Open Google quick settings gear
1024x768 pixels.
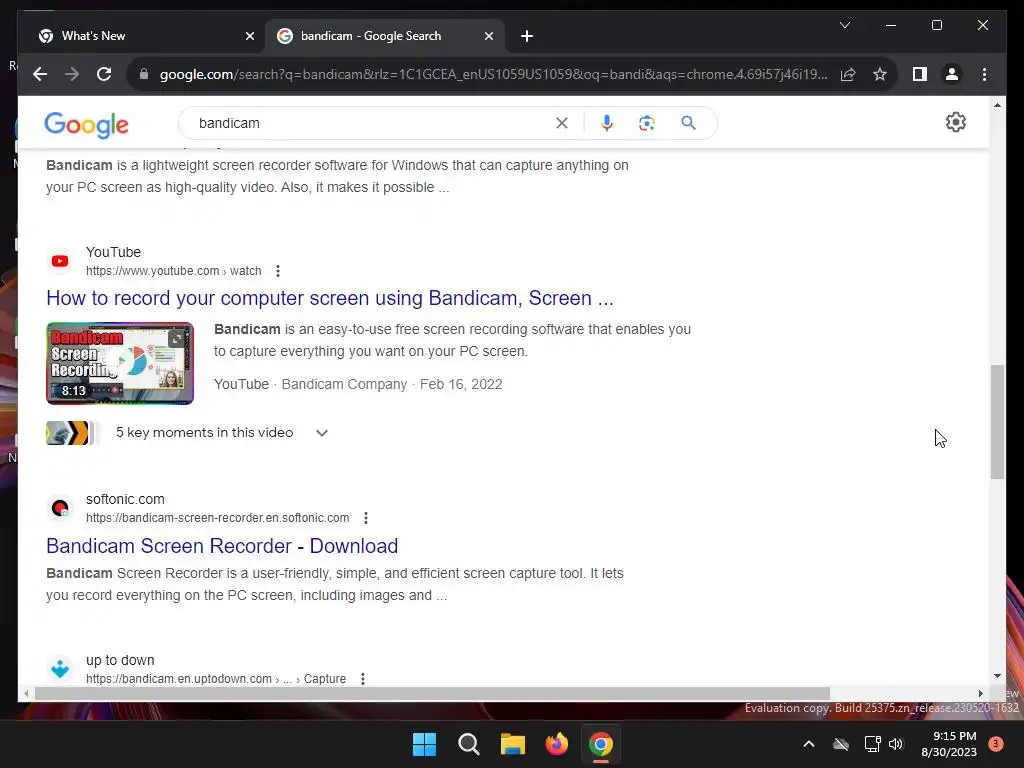[955, 122]
